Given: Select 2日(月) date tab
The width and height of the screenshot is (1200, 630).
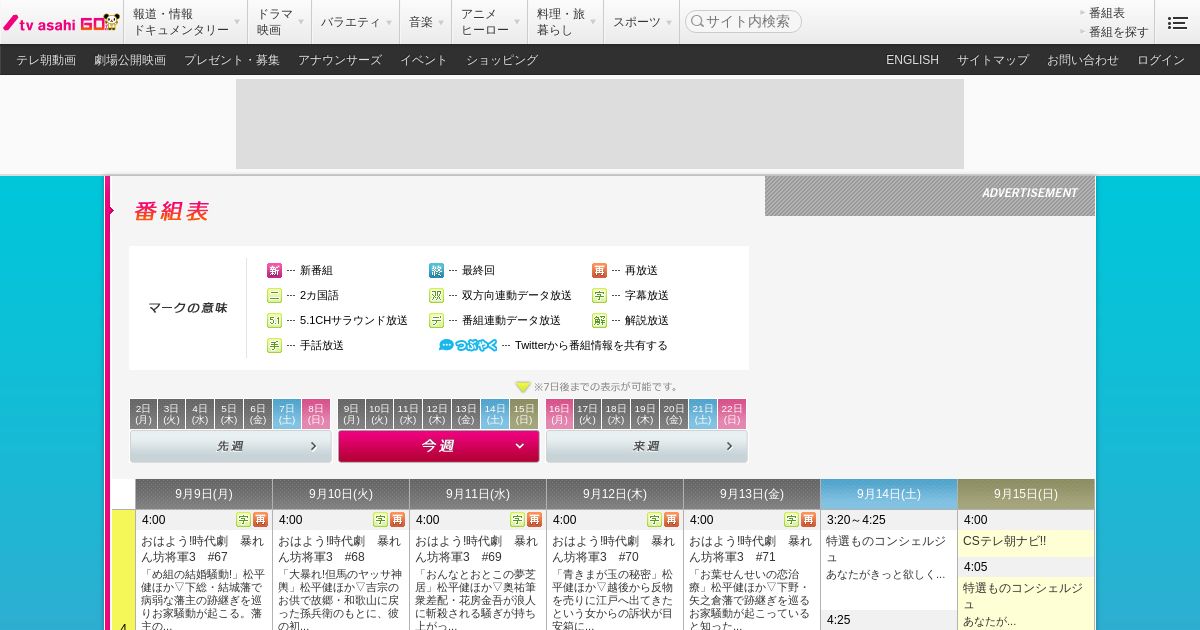Looking at the screenshot, I should (143, 414).
